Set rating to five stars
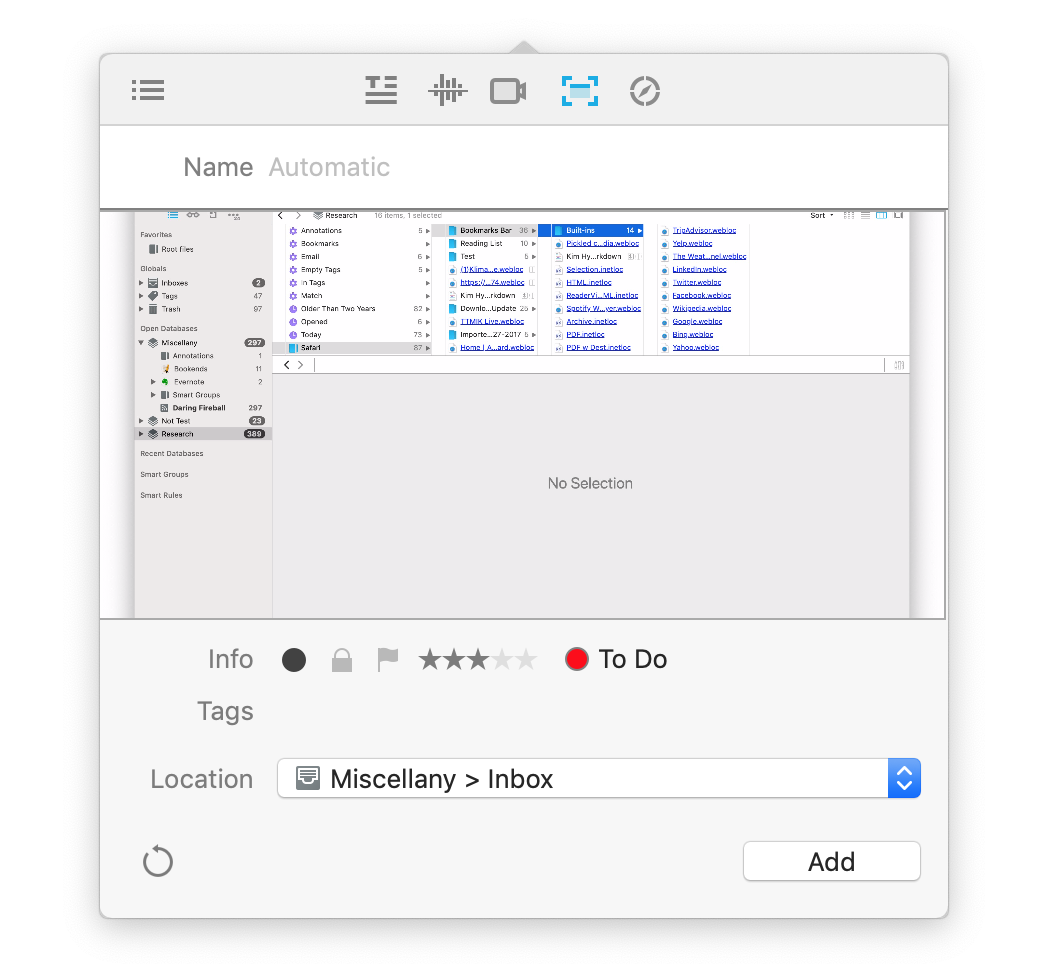Viewport: 1048px width, 972px height. click(527, 660)
